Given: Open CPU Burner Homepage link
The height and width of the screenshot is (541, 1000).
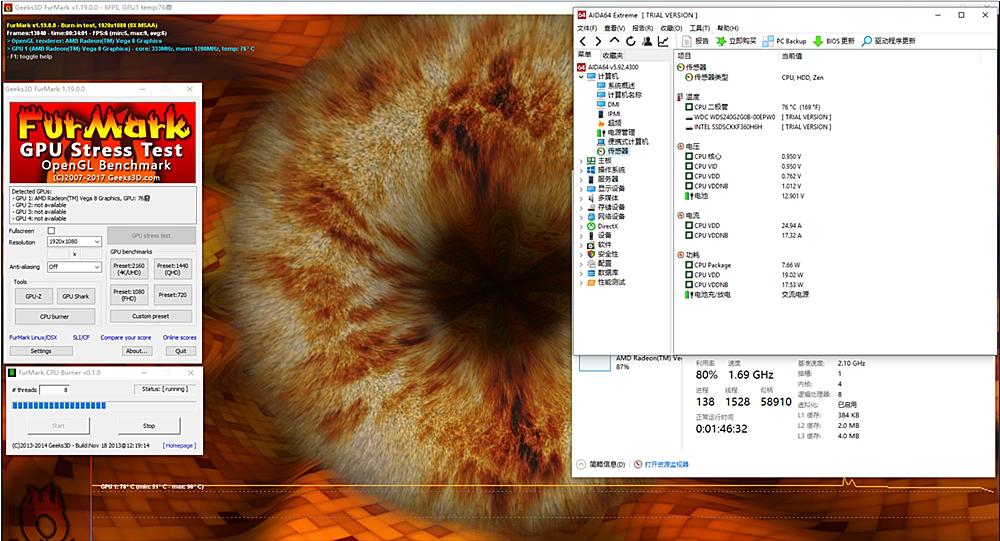Looking at the screenshot, I should click(x=179, y=445).
